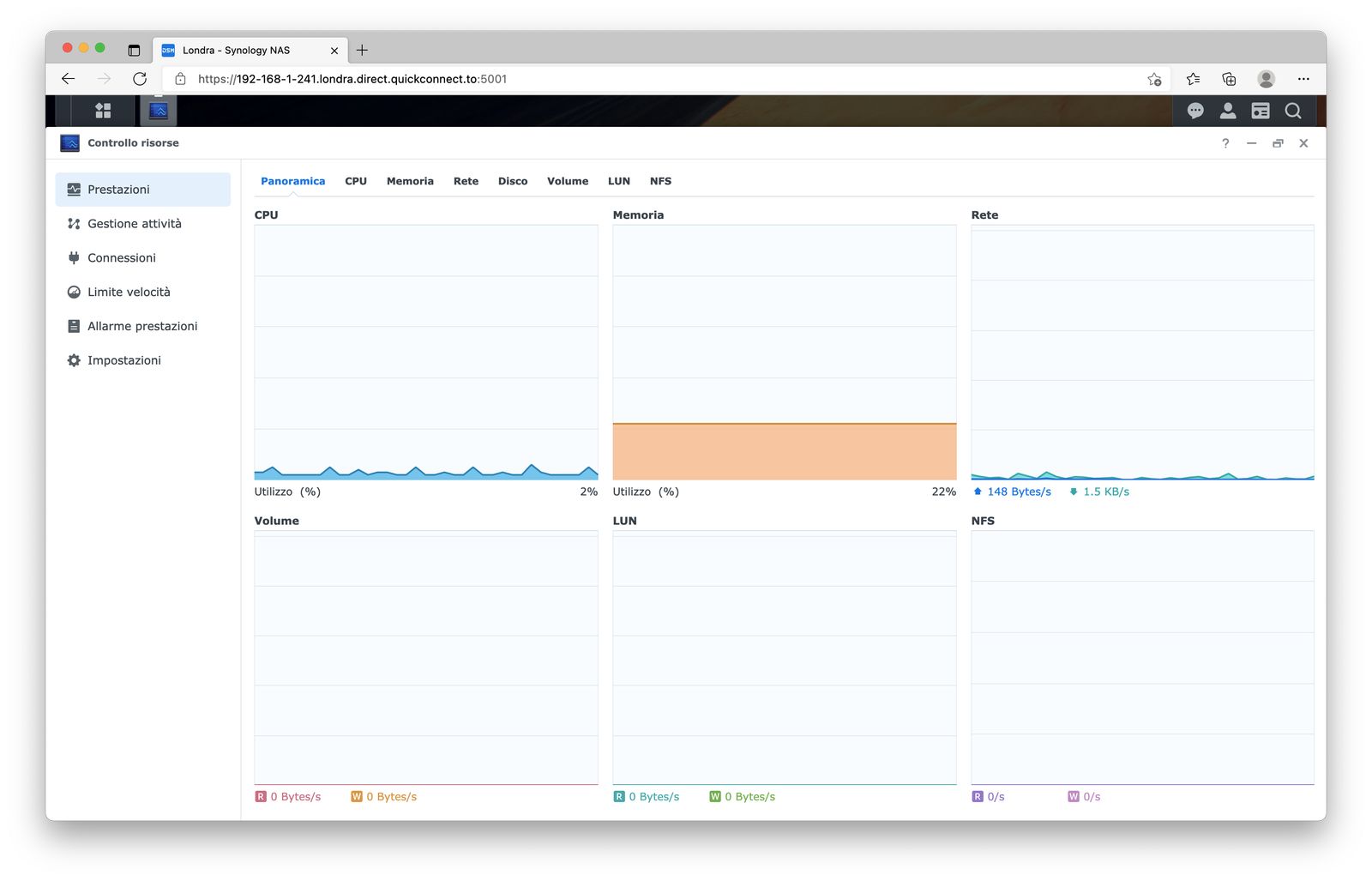Screen dimensions: 1372x881
Task: Switch to the Disco tab
Action: [x=513, y=182]
